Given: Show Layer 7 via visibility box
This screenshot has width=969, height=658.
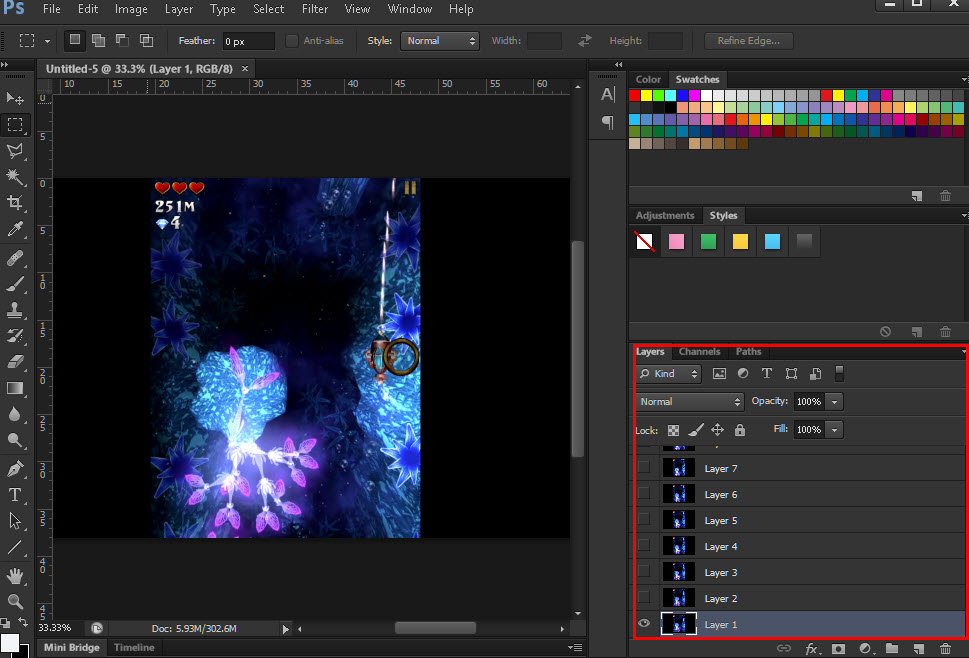Looking at the screenshot, I should pyautogui.click(x=644, y=468).
